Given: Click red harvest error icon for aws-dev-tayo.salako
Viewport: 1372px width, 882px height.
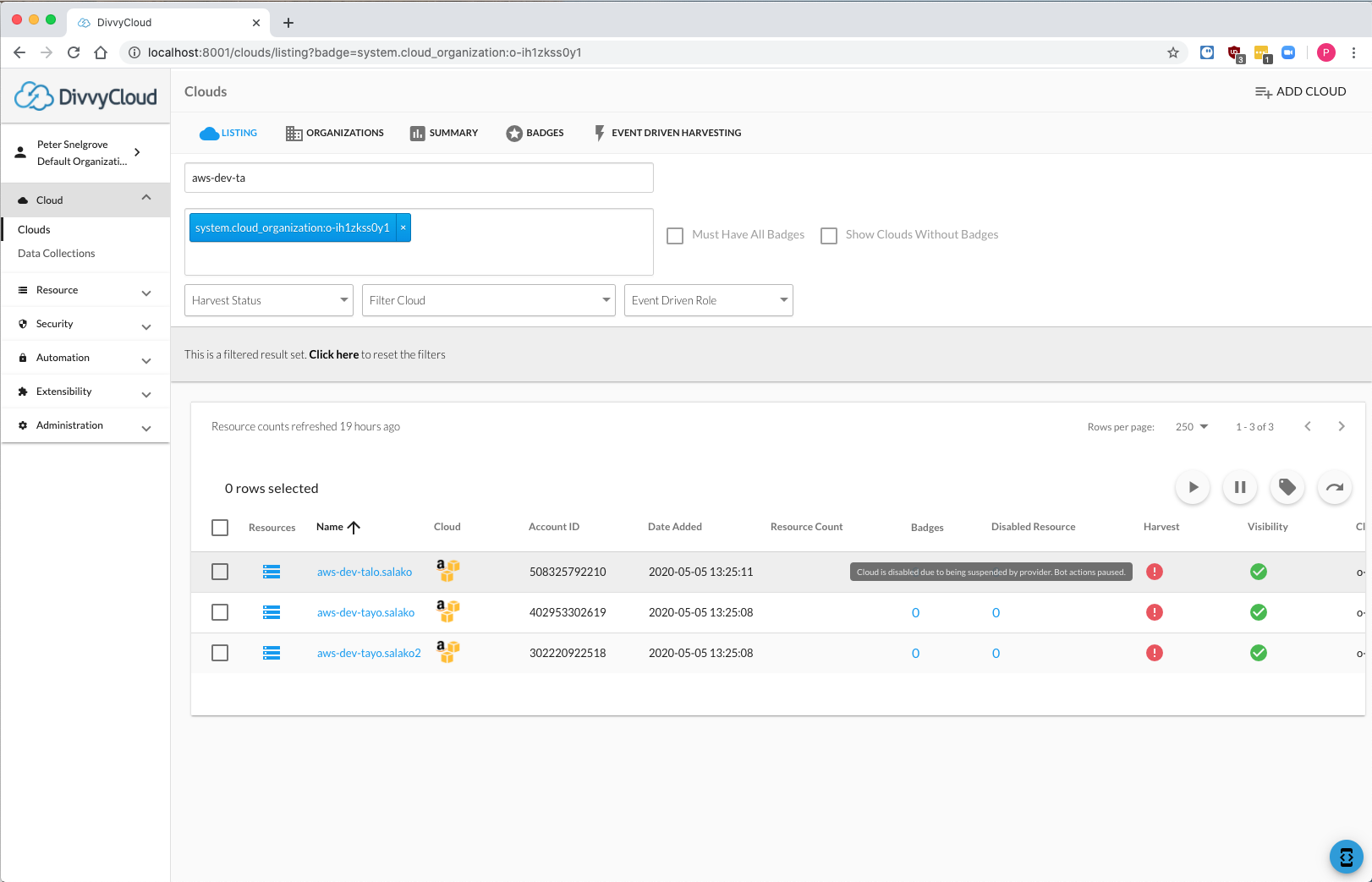Looking at the screenshot, I should click(x=1155, y=612).
